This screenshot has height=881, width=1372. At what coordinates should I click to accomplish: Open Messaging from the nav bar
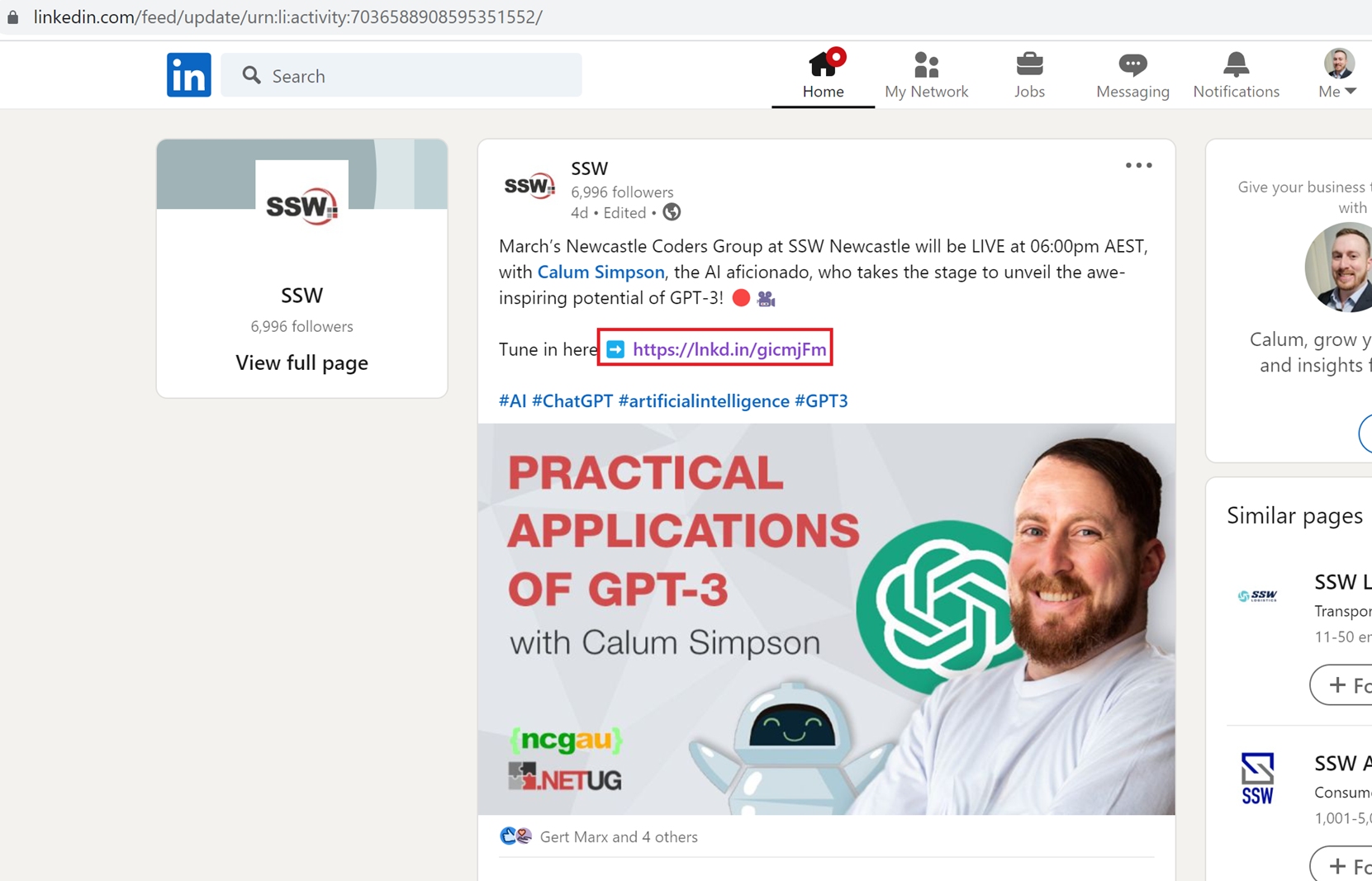1132,74
